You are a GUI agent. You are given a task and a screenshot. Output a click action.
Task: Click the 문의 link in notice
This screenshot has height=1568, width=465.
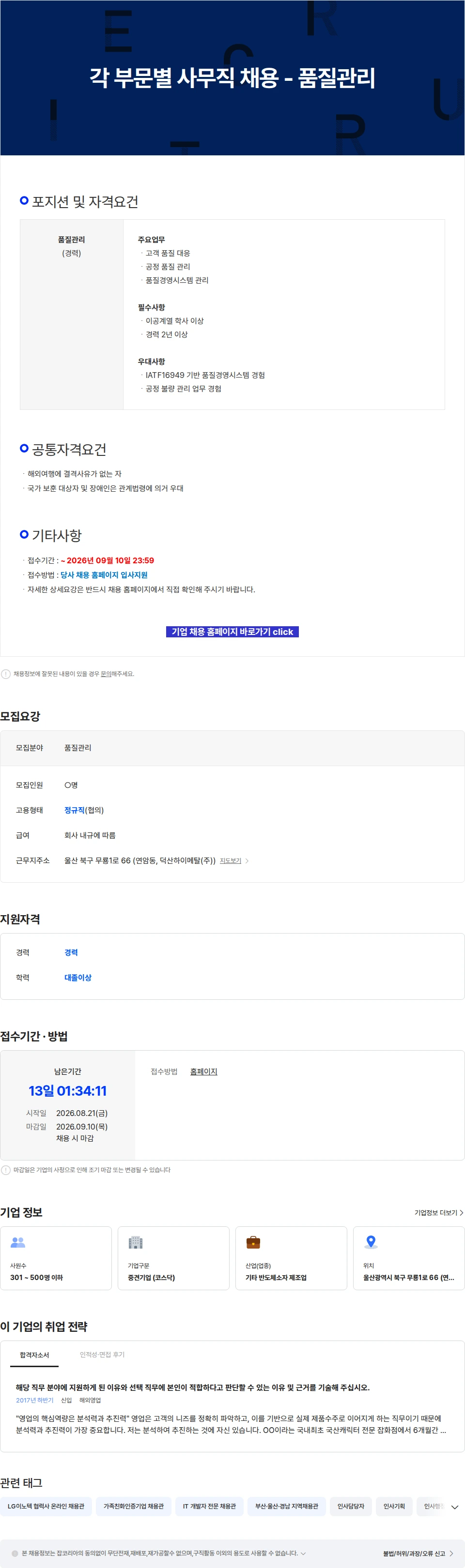106,674
